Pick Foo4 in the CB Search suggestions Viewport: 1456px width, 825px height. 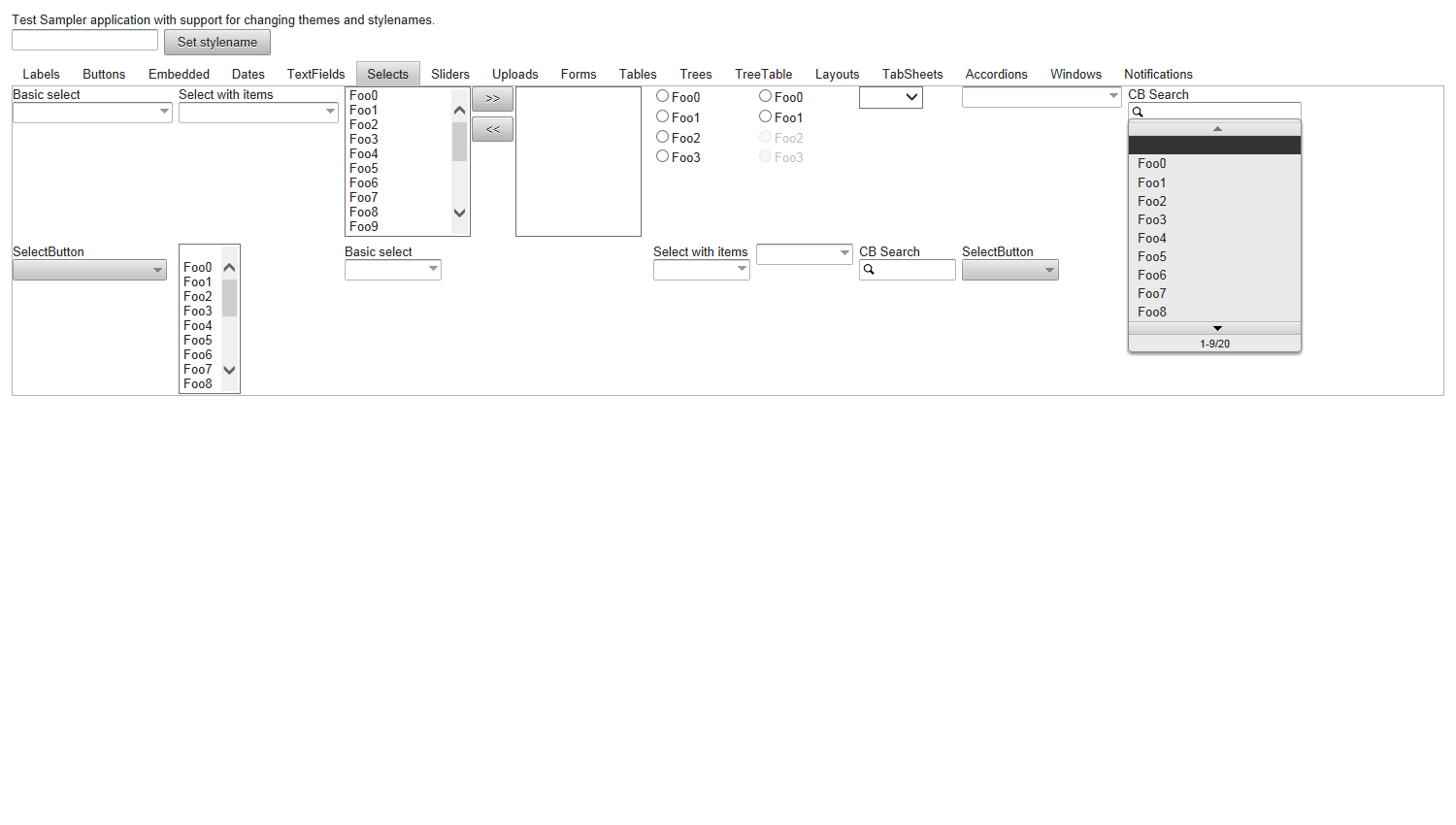(1214, 238)
